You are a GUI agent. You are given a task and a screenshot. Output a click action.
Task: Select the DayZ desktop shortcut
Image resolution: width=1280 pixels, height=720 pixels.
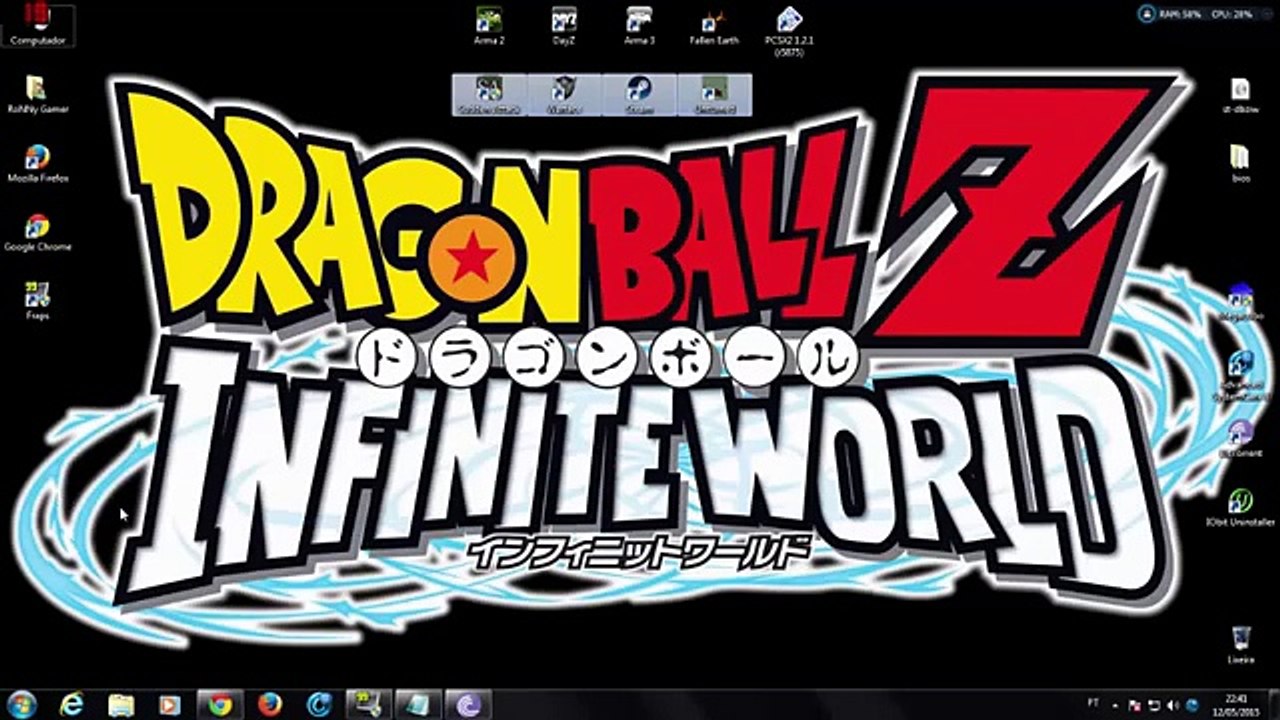click(x=564, y=26)
